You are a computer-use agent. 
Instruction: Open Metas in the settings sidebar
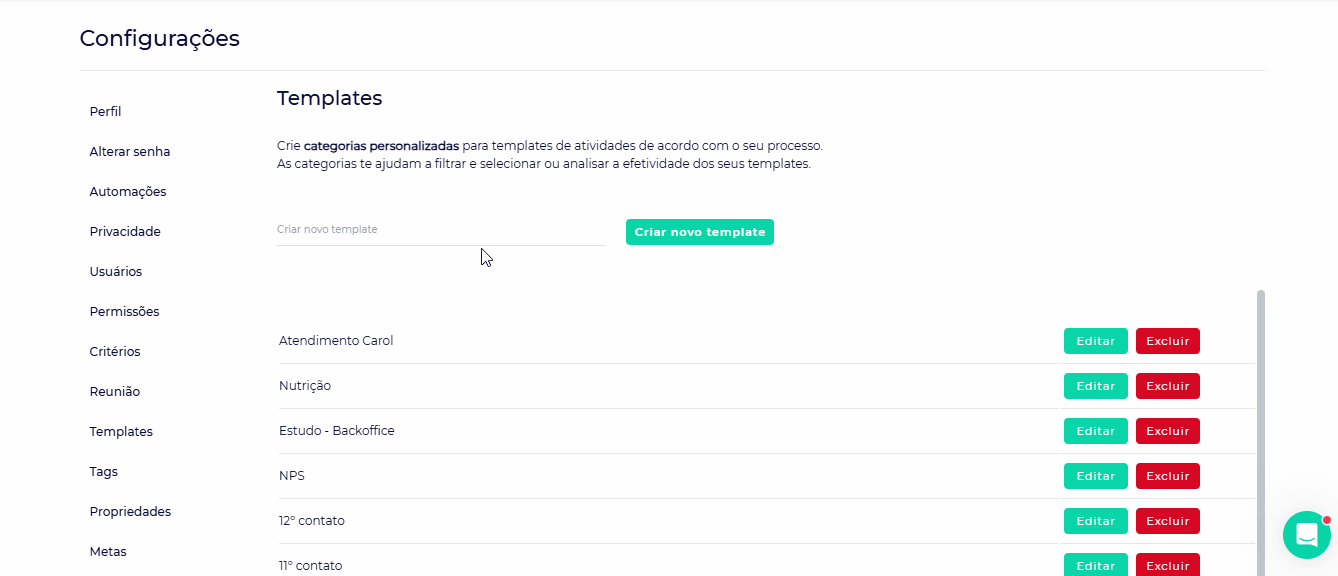click(108, 552)
